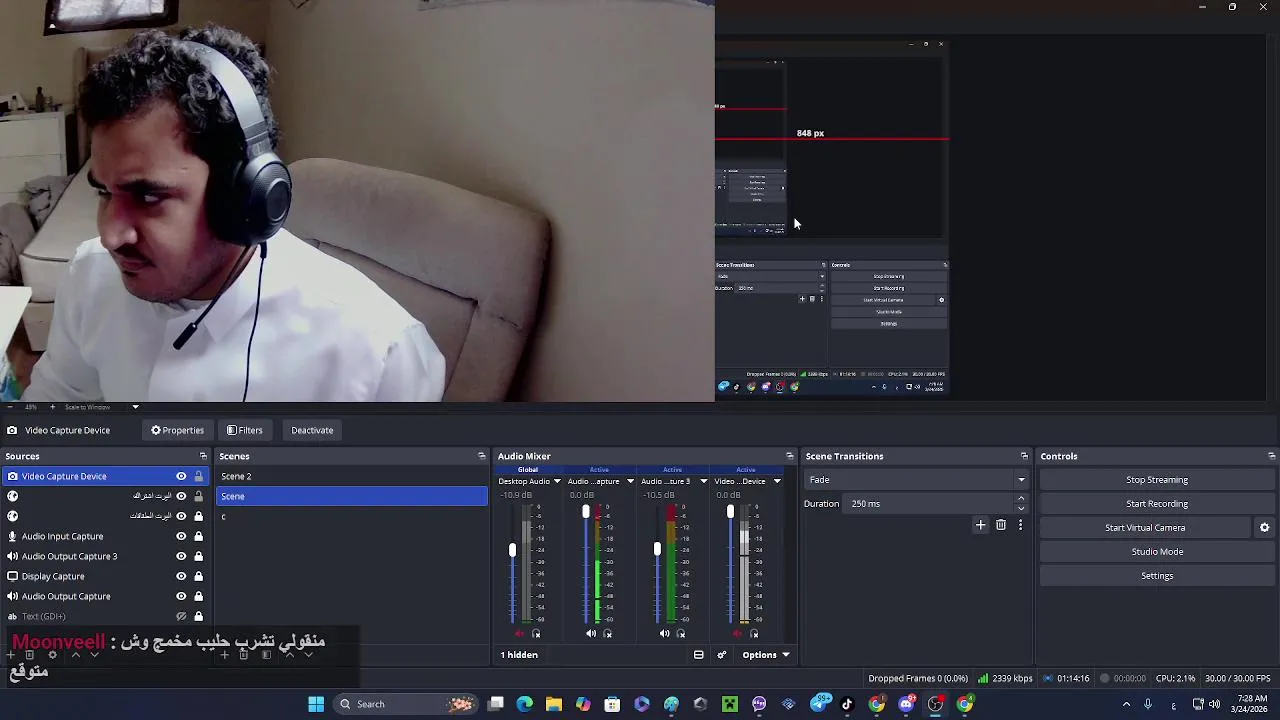Screen dimensions: 1280x720
Task: Float the Audio Mixer dock panel
Action: (789, 456)
